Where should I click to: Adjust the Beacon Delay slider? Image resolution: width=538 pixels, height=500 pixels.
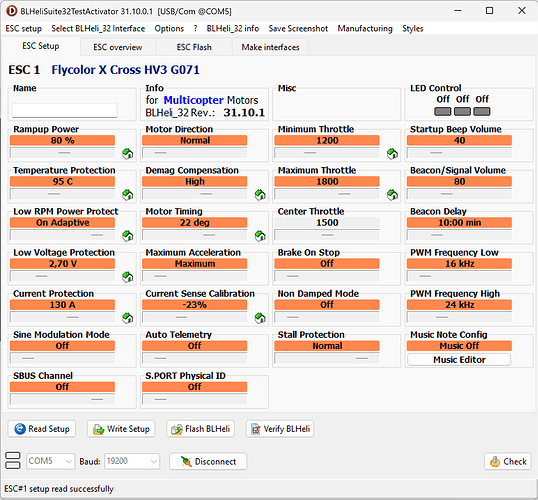point(459,235)
